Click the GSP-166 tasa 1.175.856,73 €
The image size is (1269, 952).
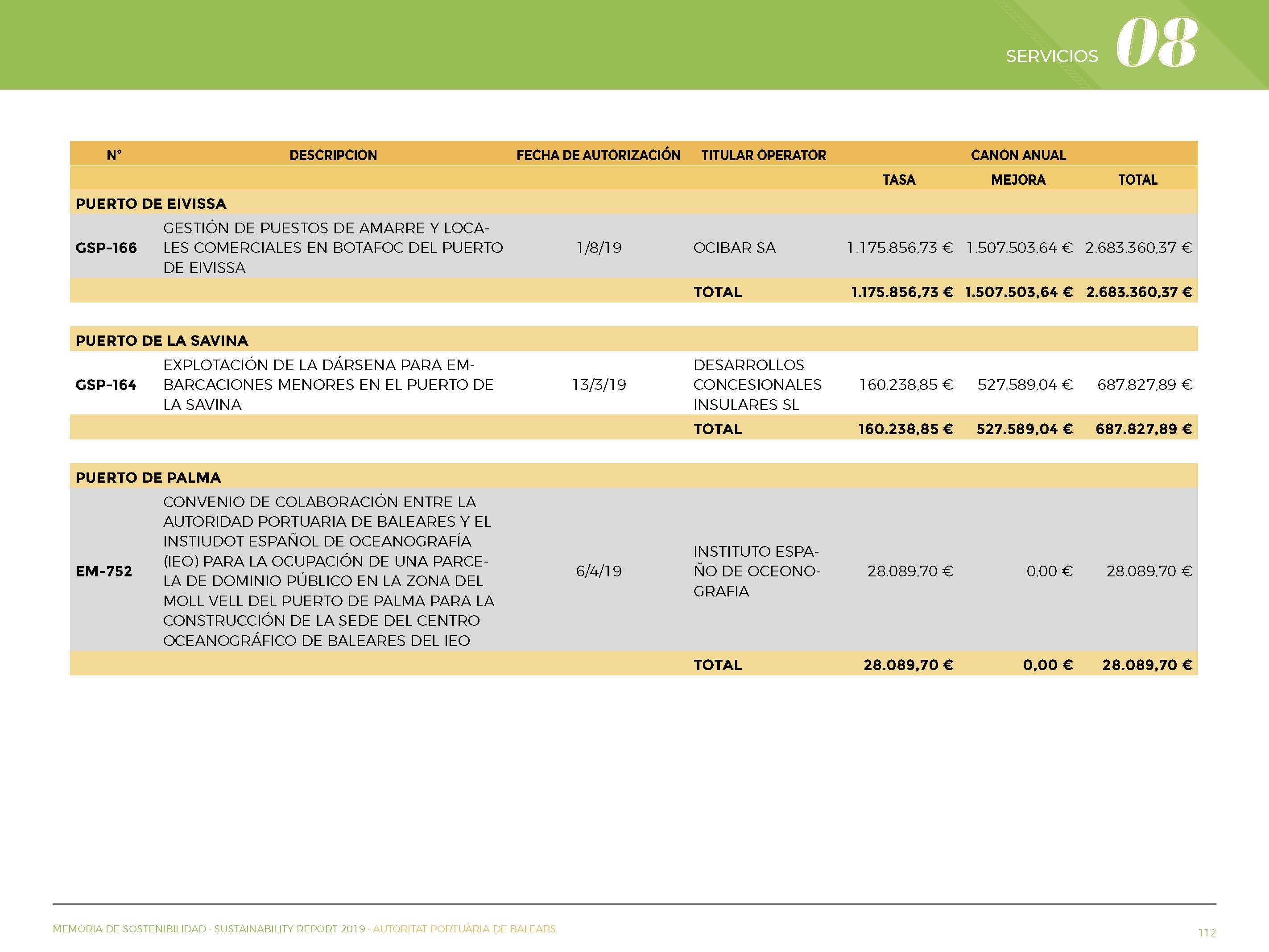click(900, 248)
